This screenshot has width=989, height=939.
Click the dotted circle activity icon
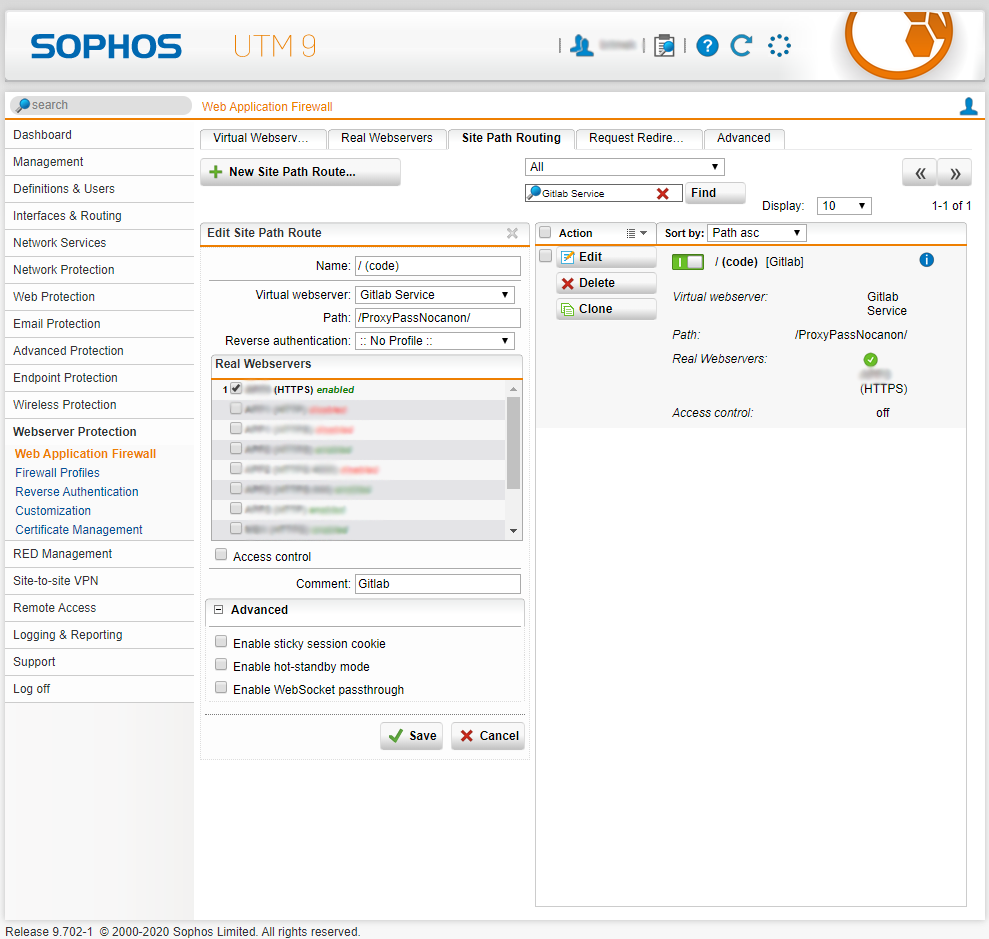779,45
